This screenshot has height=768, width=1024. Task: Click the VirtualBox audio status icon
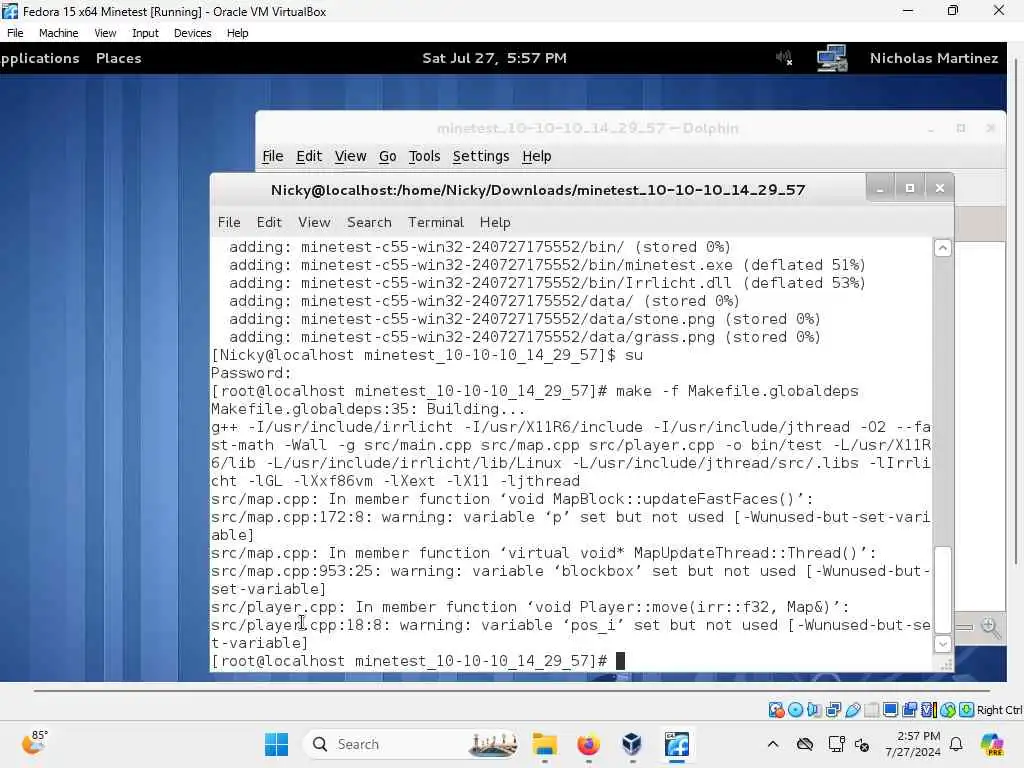click(x=814, y=710)
